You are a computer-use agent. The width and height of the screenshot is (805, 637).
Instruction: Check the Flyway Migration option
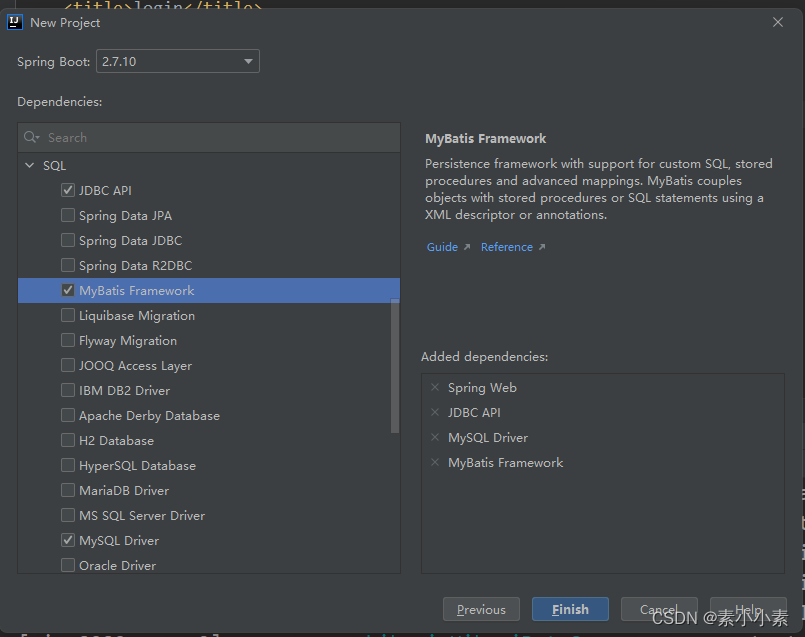68,340
